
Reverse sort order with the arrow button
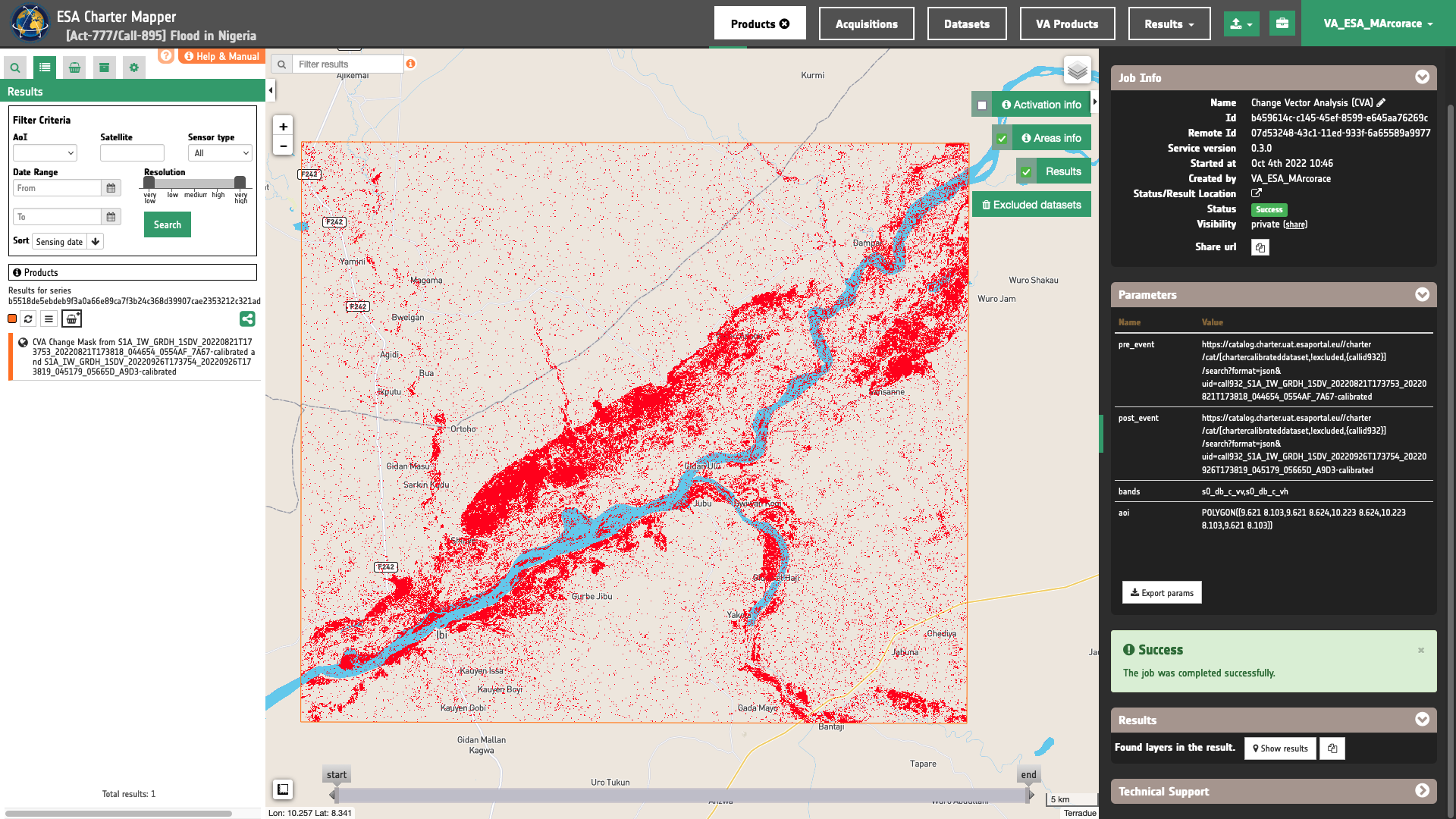point(96,242)
